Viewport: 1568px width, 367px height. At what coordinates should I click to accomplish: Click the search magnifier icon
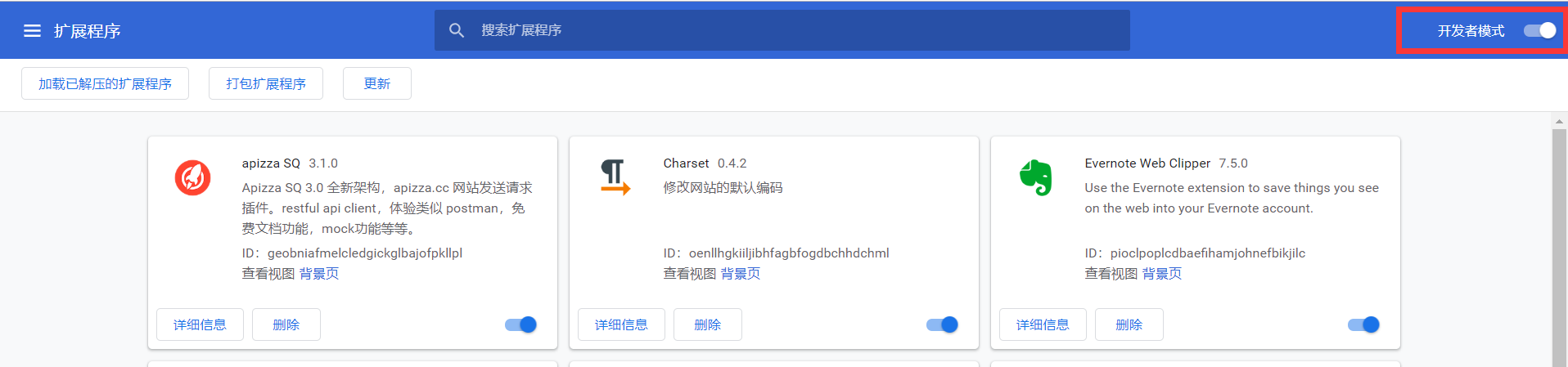point(457,30)
